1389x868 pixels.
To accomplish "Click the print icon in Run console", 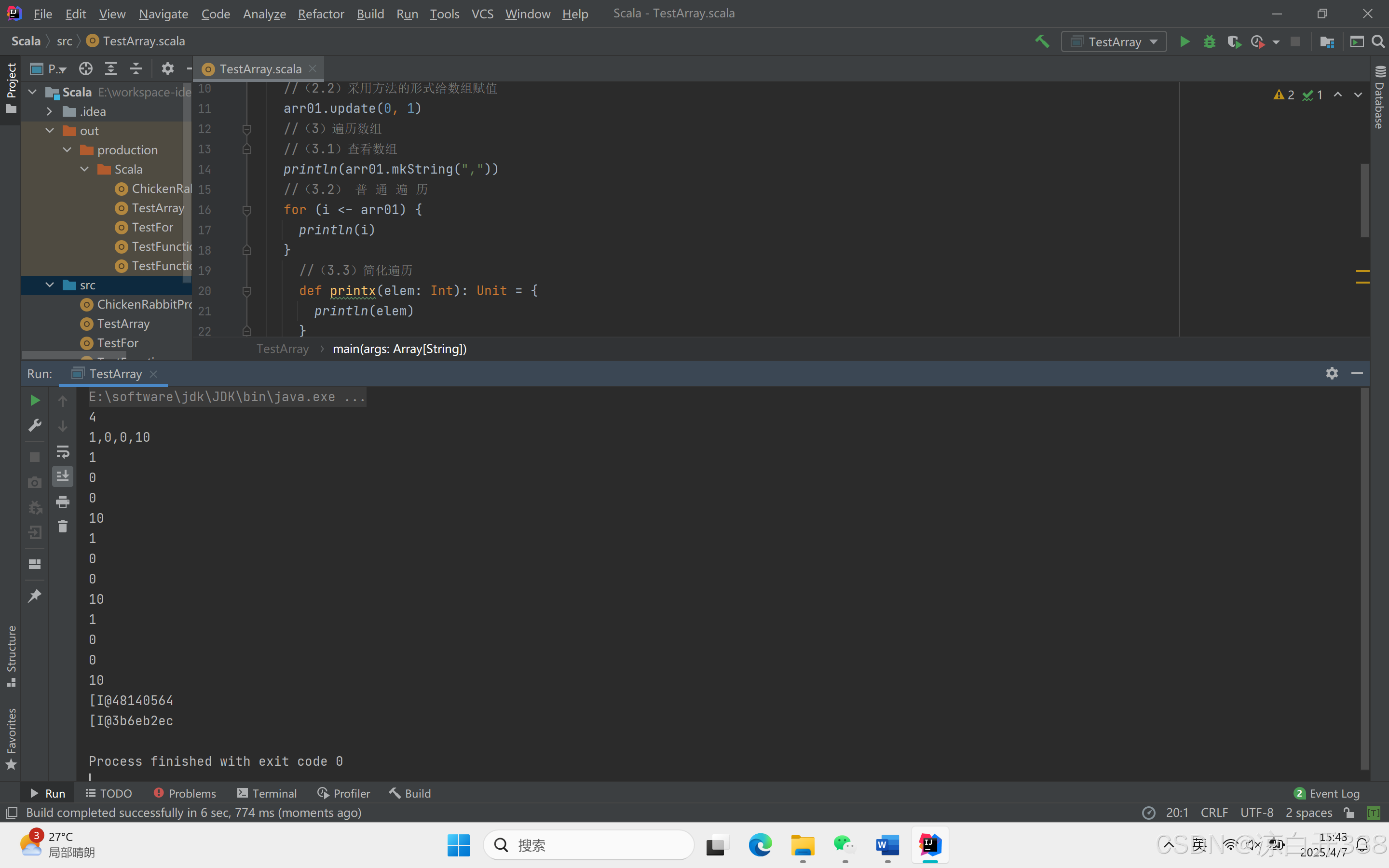I will (x=63, y=502).
